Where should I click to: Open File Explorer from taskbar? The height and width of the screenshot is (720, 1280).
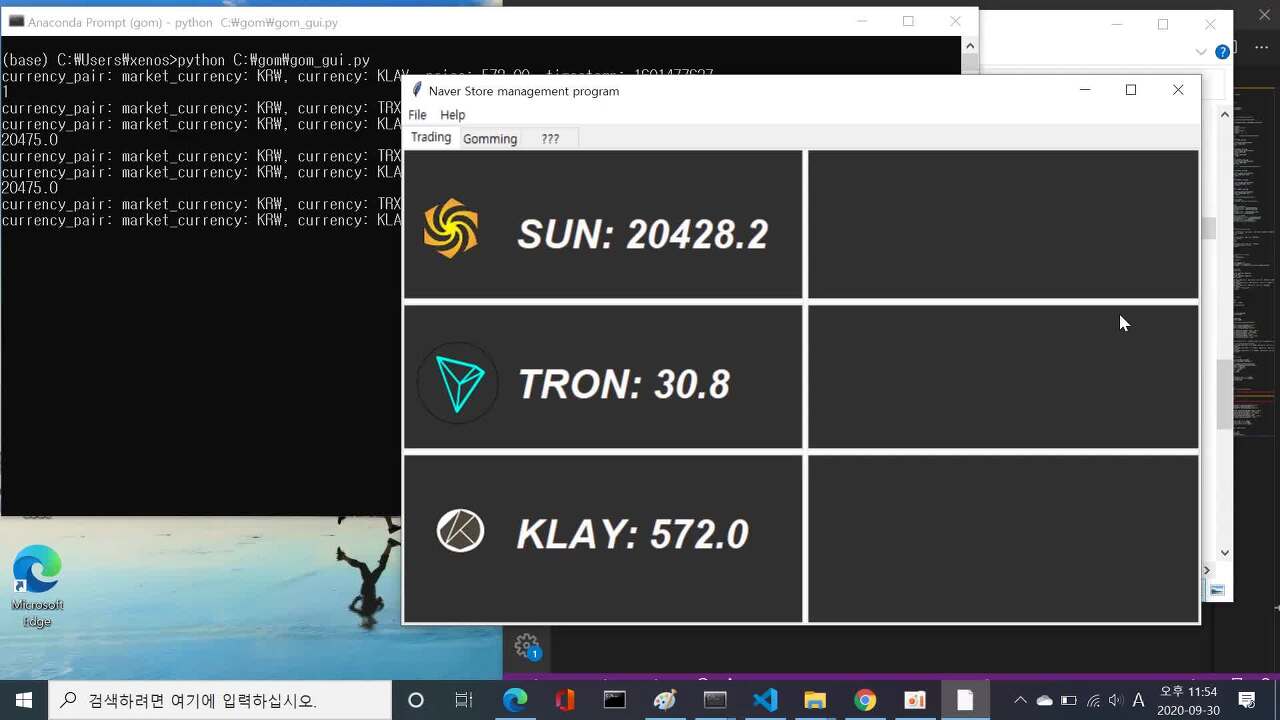click(x=815, y=700)
